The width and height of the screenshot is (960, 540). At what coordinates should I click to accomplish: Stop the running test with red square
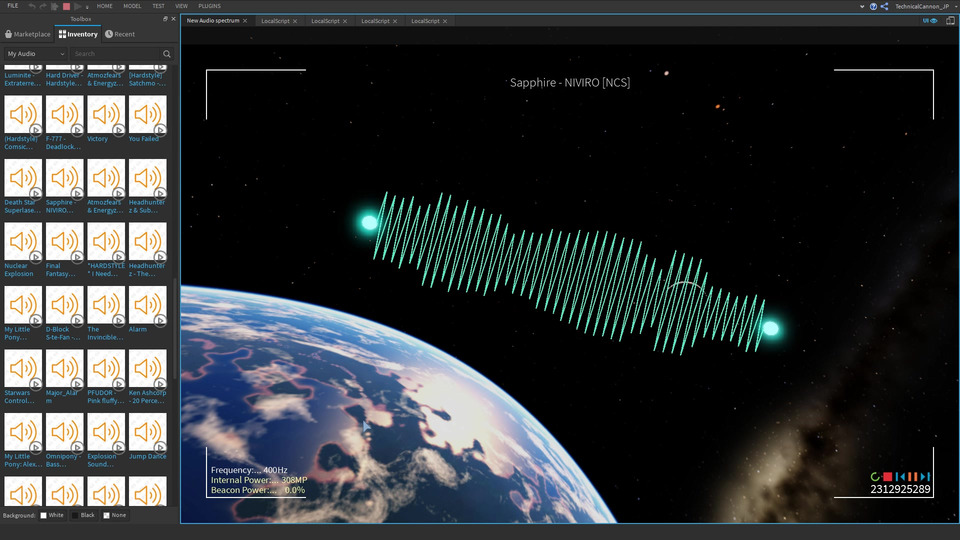click(x=66, y=7)
